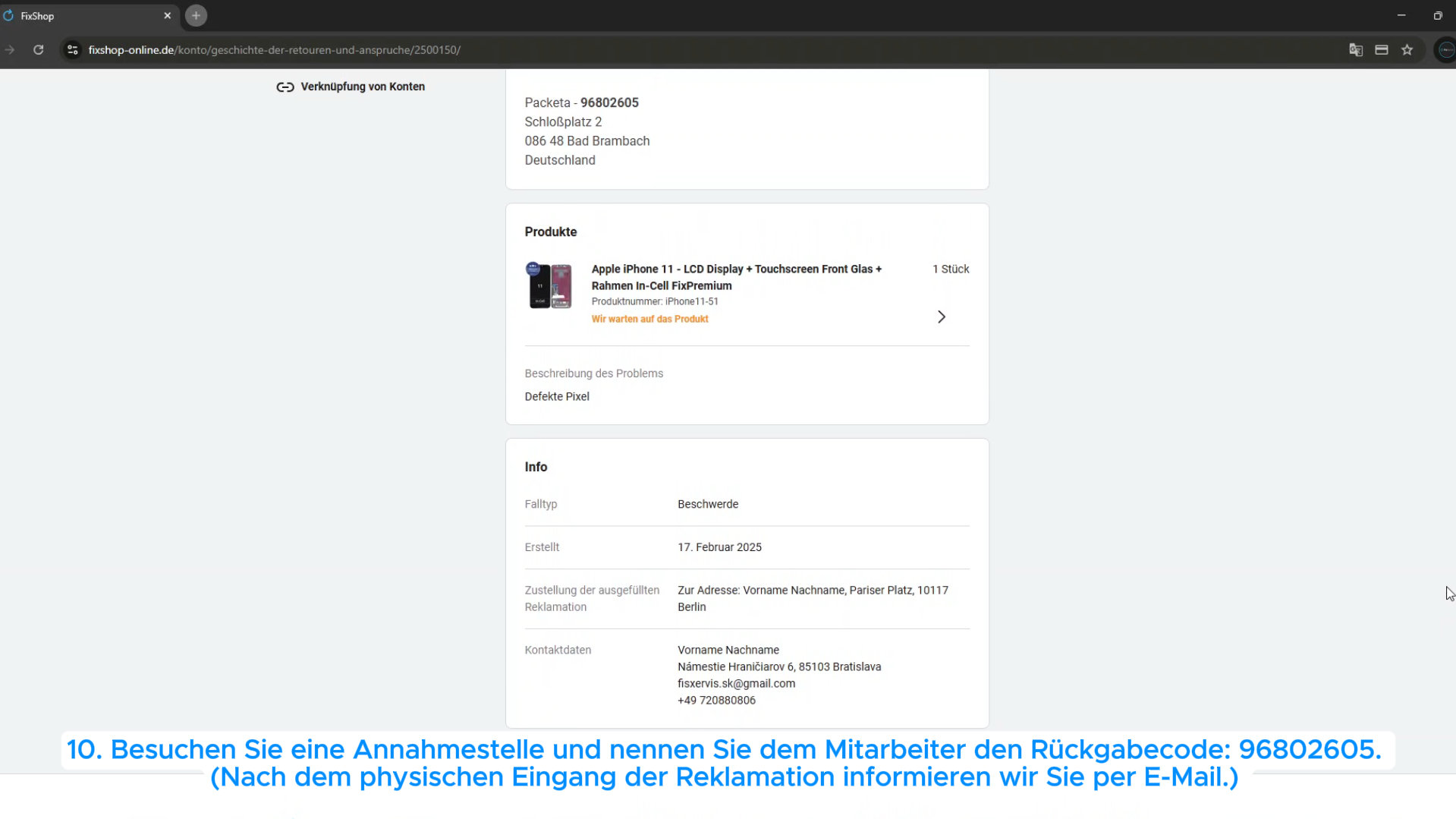Open saved payment methods icon

click(x=1381, y=50)
